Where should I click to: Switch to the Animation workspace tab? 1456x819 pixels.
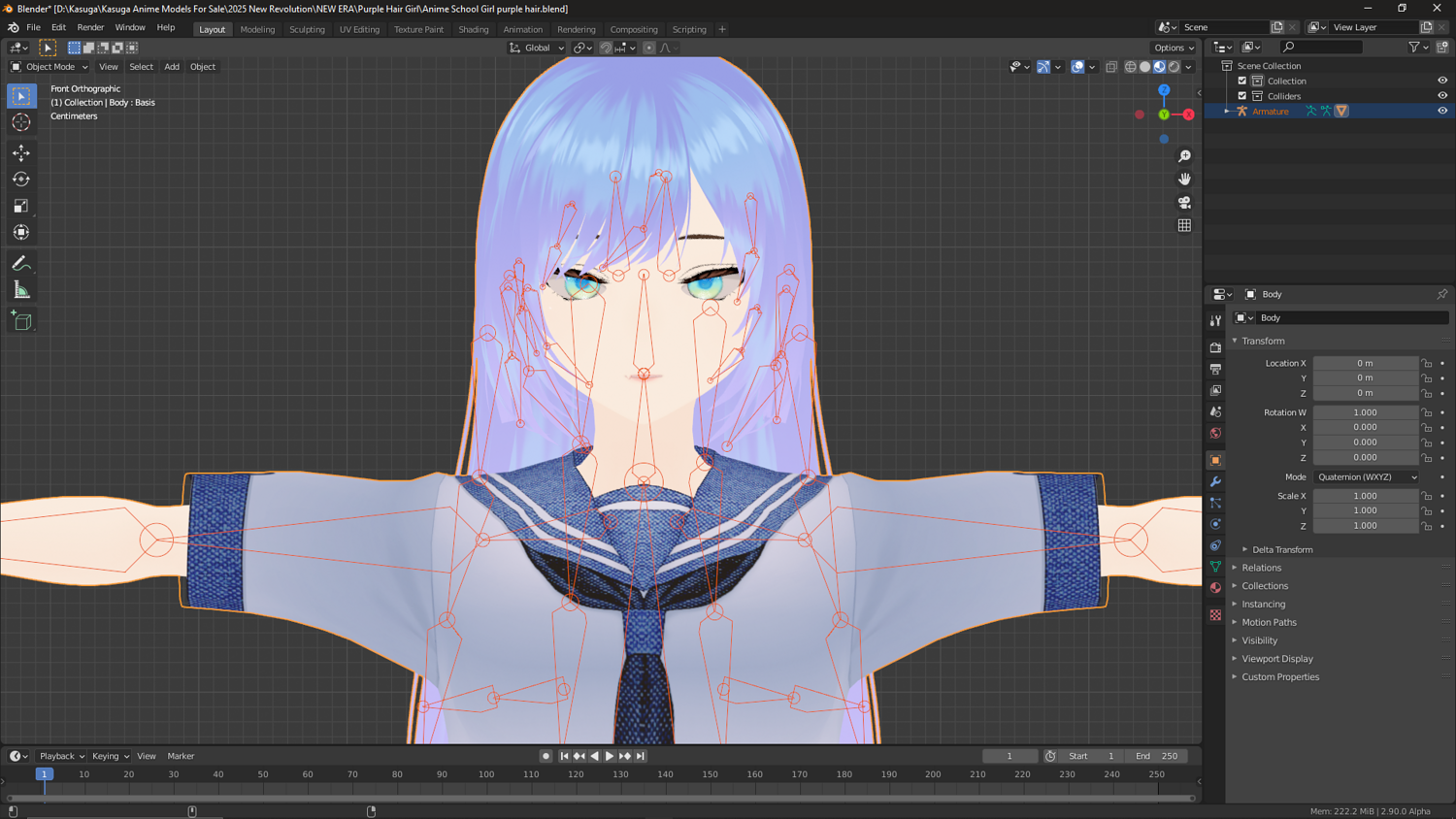tap(522, 29)
